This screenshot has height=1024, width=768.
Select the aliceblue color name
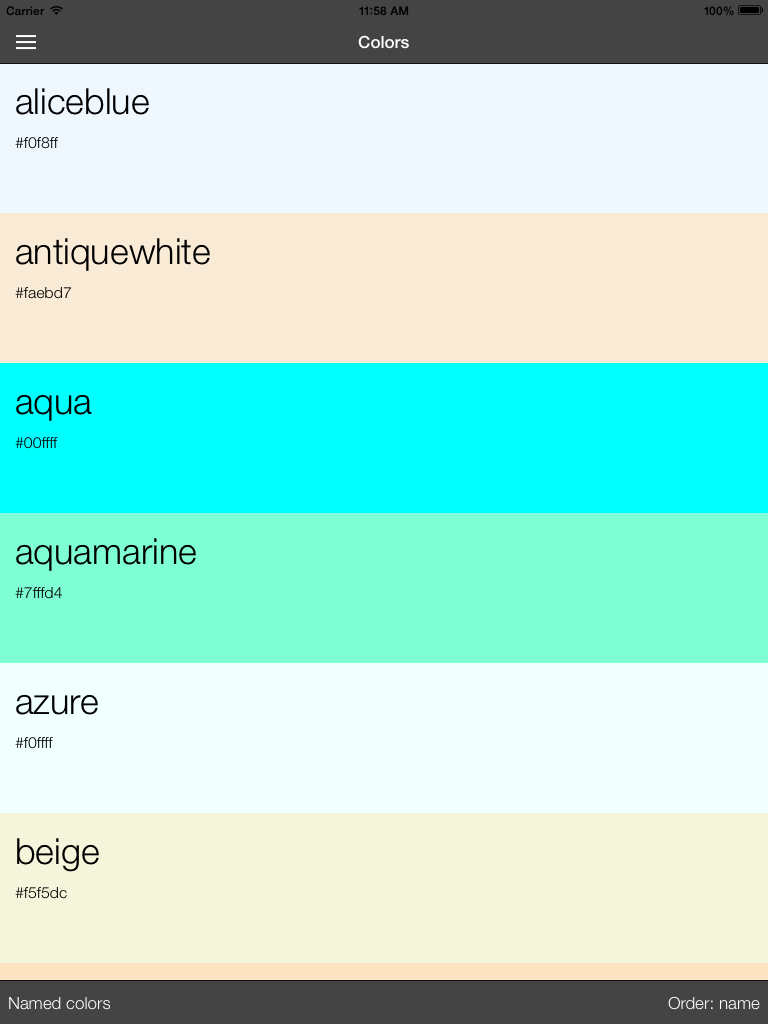click(82, 102)
